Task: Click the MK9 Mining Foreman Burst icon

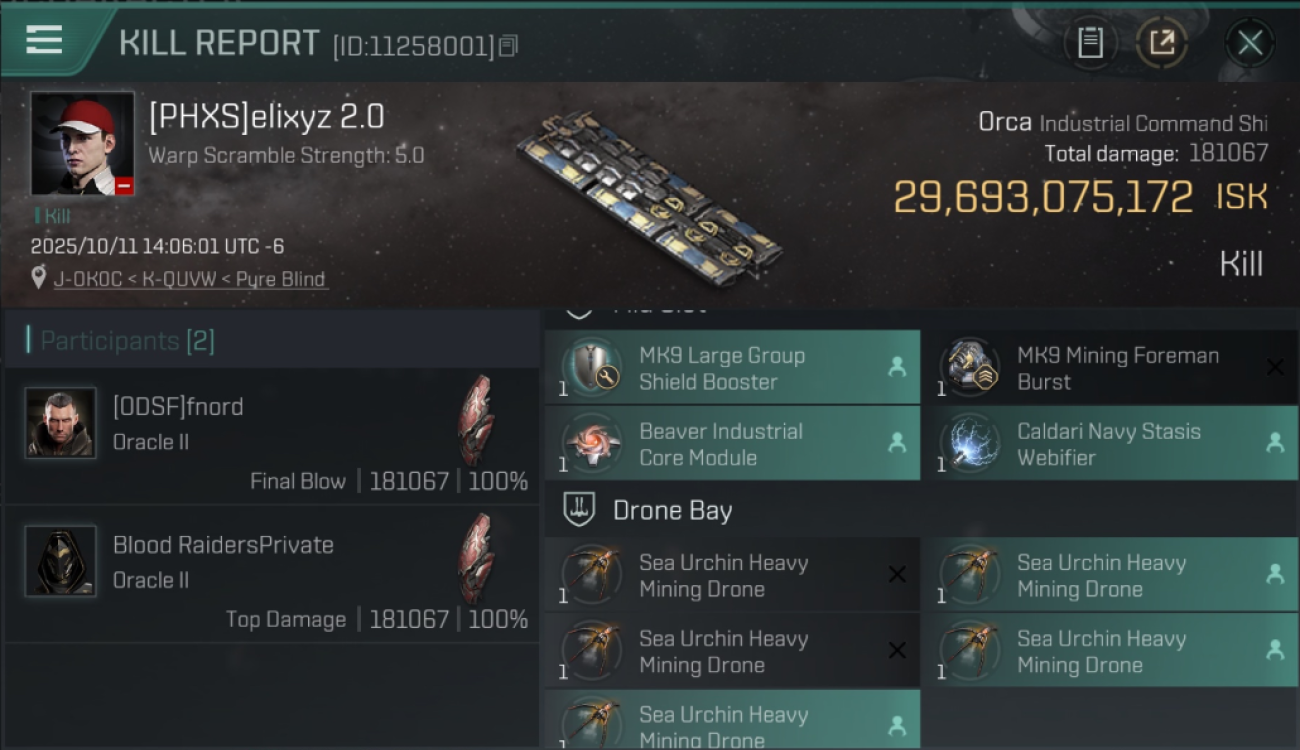Action: click(969, 367)
